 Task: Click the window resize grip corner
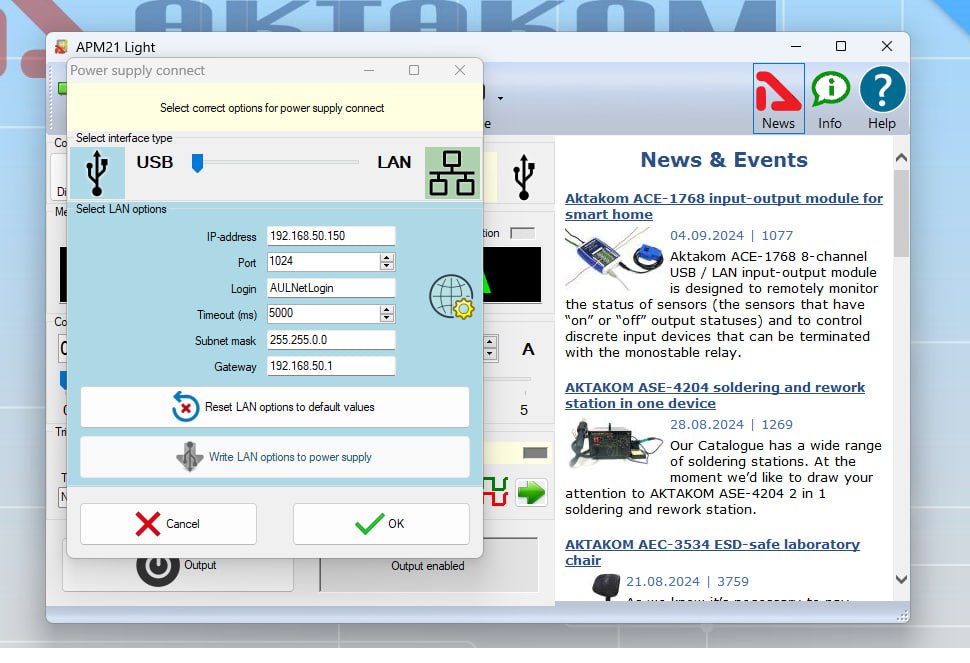pos(903,616)
